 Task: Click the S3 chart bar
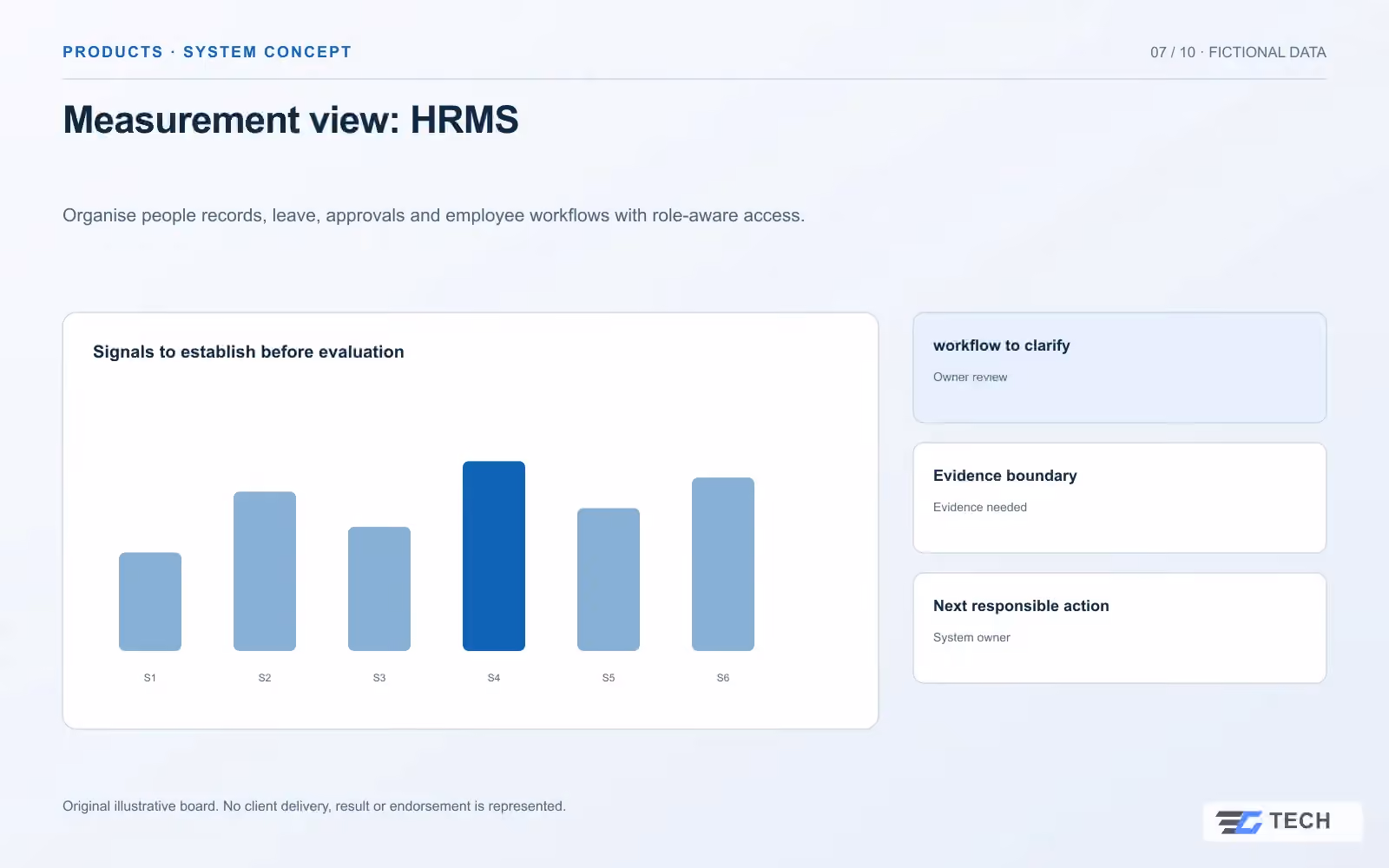coord(379,589)
